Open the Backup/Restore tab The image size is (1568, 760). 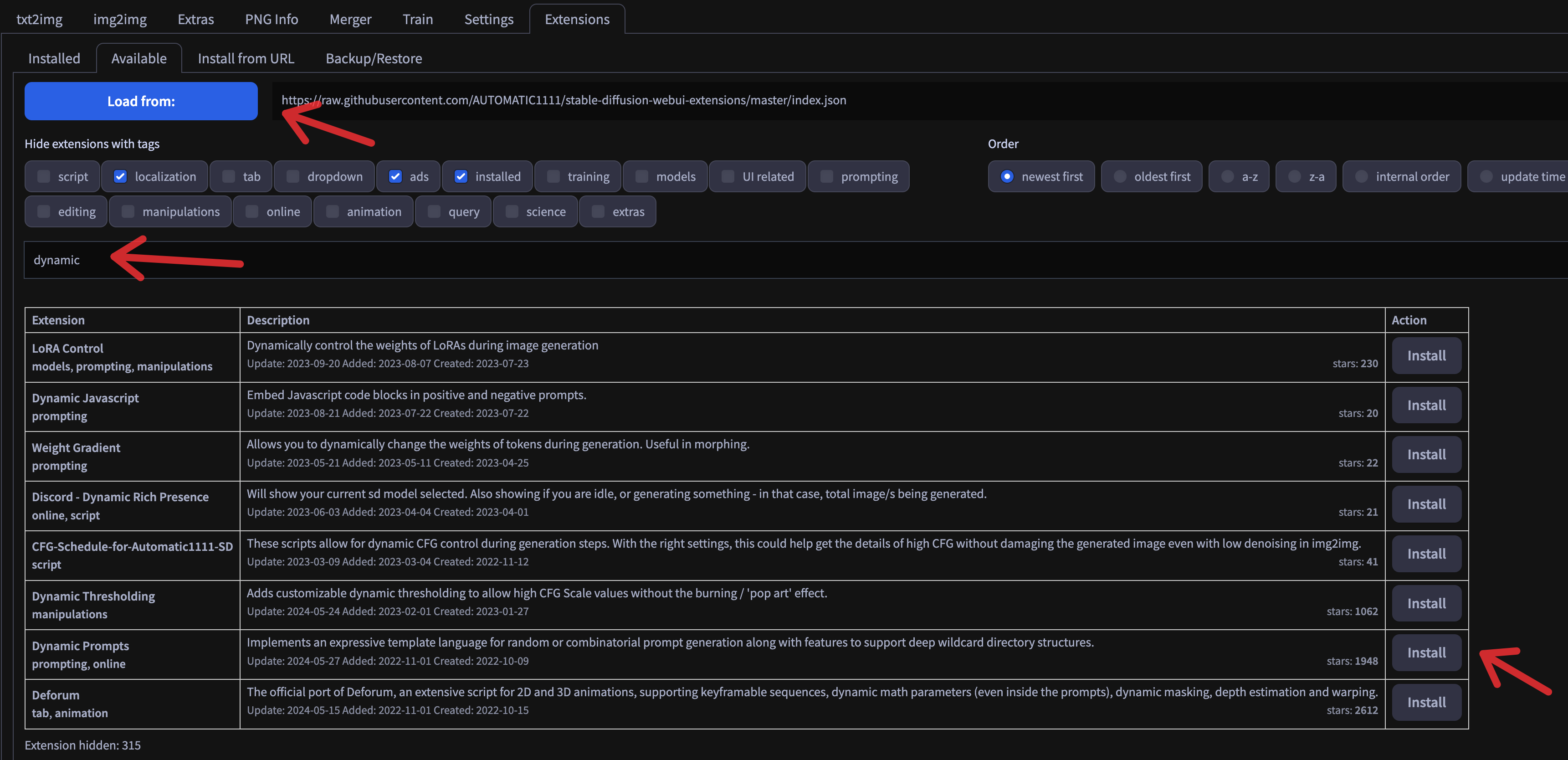(374, 58)
